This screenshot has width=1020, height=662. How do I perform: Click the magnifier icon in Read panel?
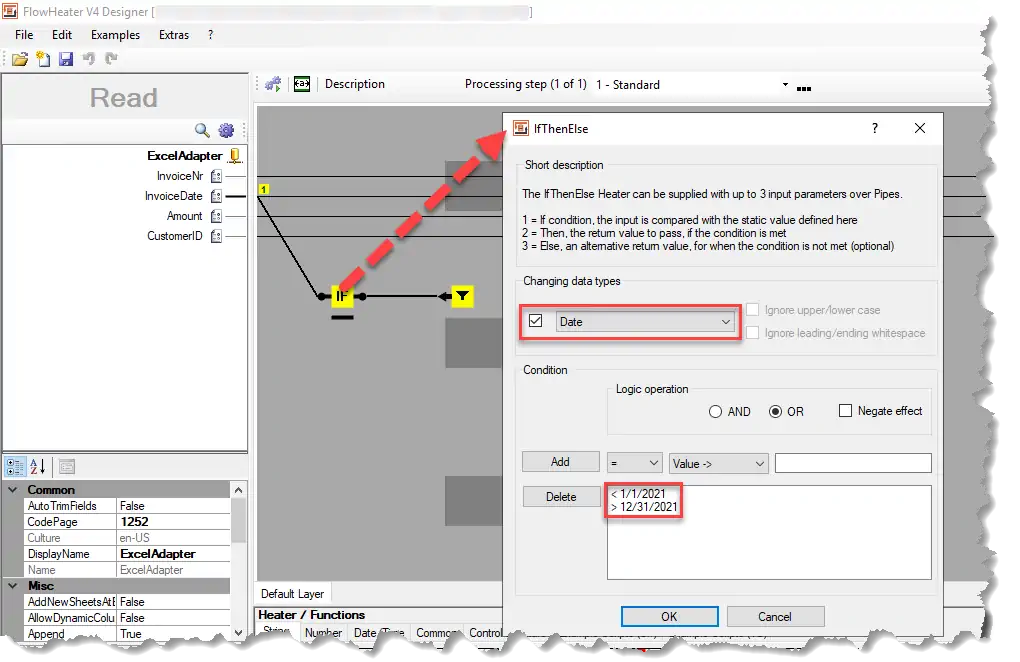202,130
